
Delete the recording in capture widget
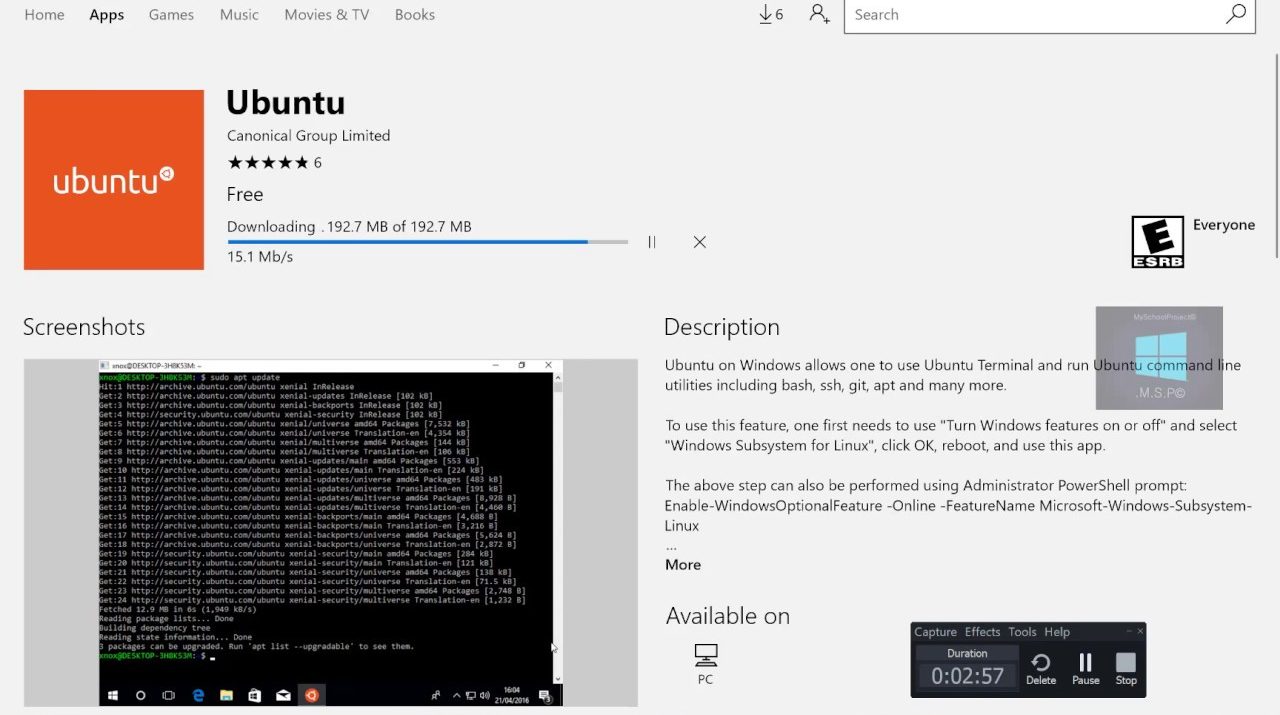coord(1041,668)
